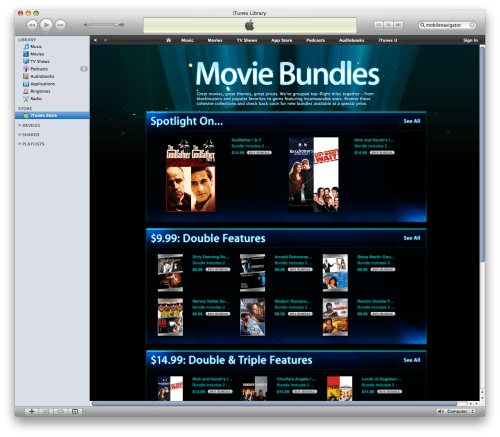500x437 pixels.
Task: Open the Computer speaker output dropdown
Action: [x=456, y=411]
